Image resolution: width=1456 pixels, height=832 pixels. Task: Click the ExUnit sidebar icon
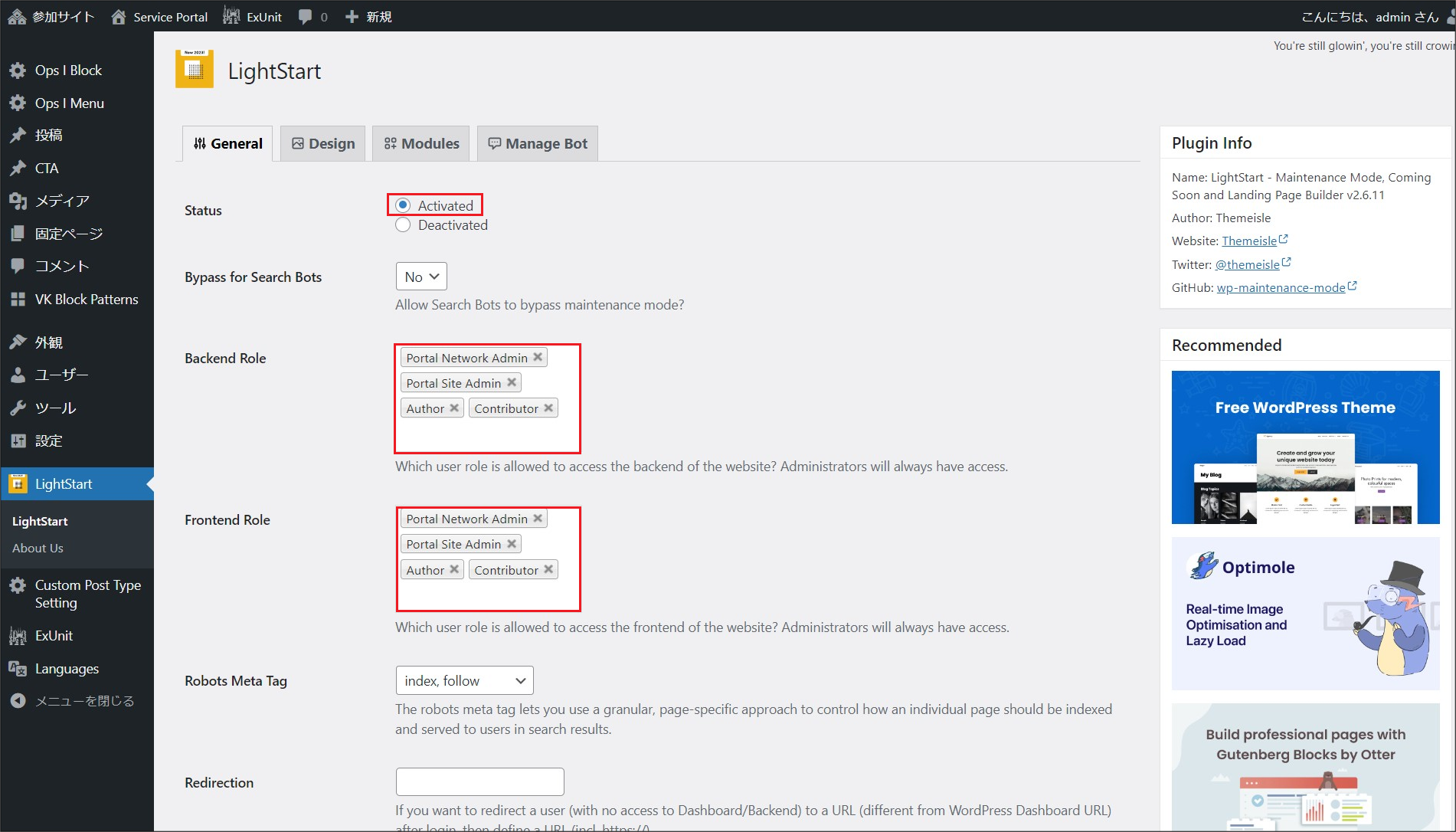(18, 636)
